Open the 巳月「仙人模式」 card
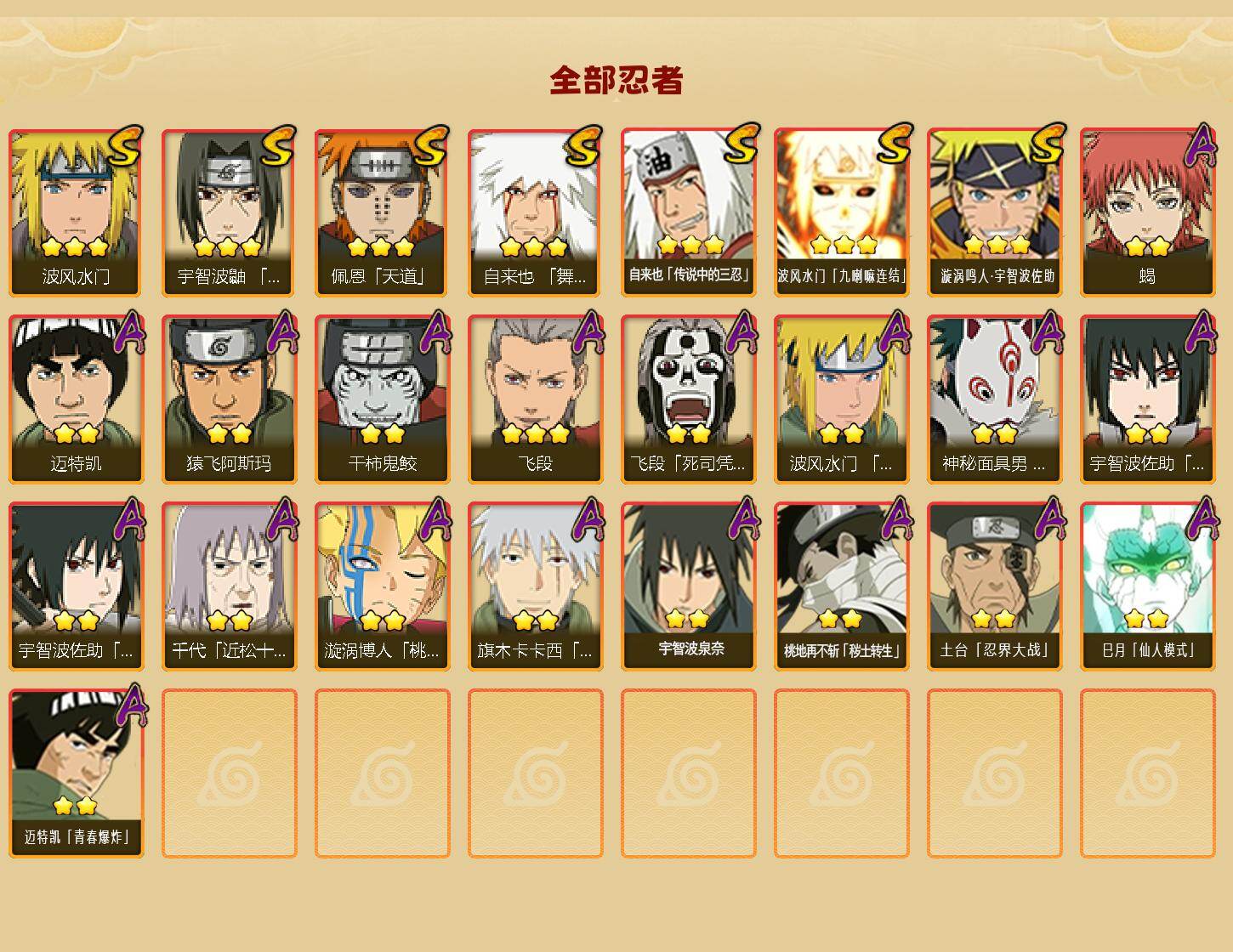The height and width of the screenshot is (952, 1233). pos(1148,586)
